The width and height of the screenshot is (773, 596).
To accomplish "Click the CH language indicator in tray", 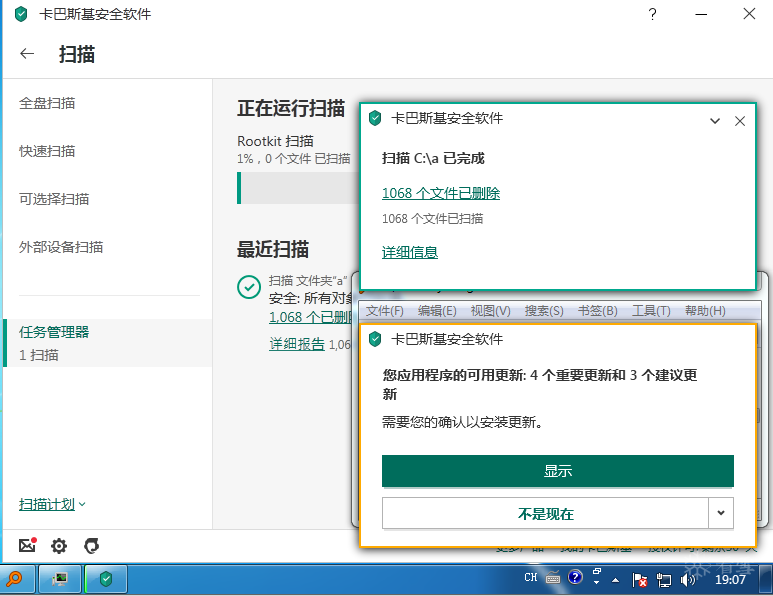I will pos(530,577).
